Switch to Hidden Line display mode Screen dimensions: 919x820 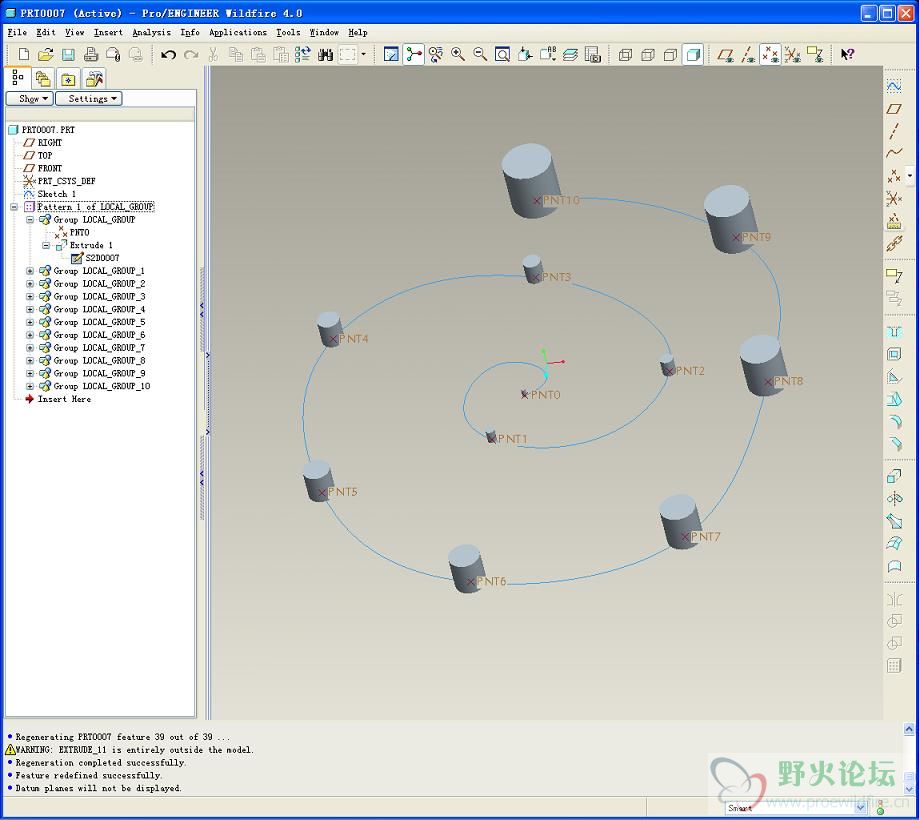(648, 55)
